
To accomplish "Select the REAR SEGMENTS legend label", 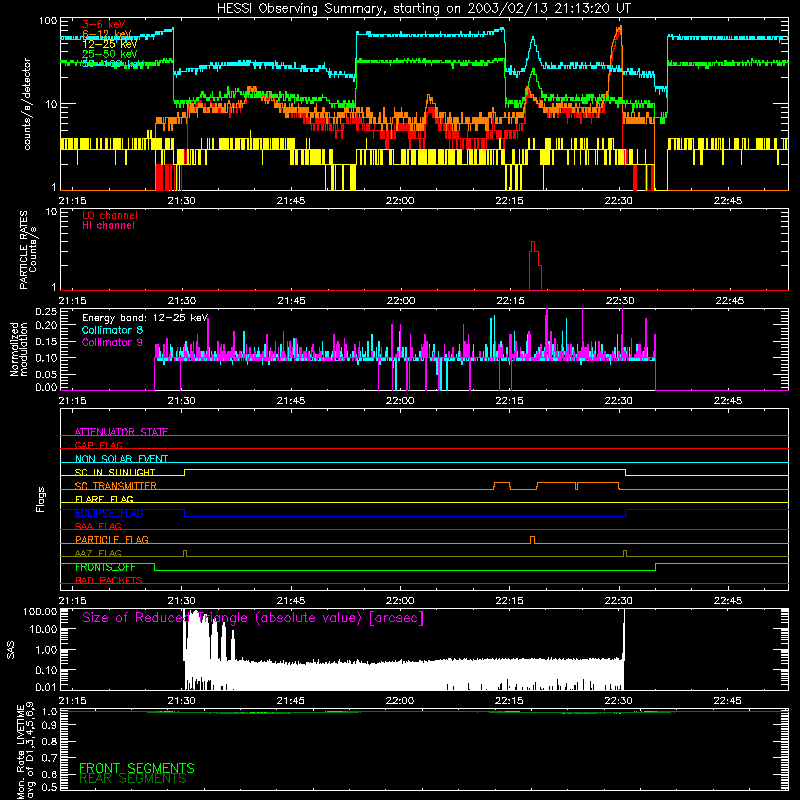I will point(133,779).
